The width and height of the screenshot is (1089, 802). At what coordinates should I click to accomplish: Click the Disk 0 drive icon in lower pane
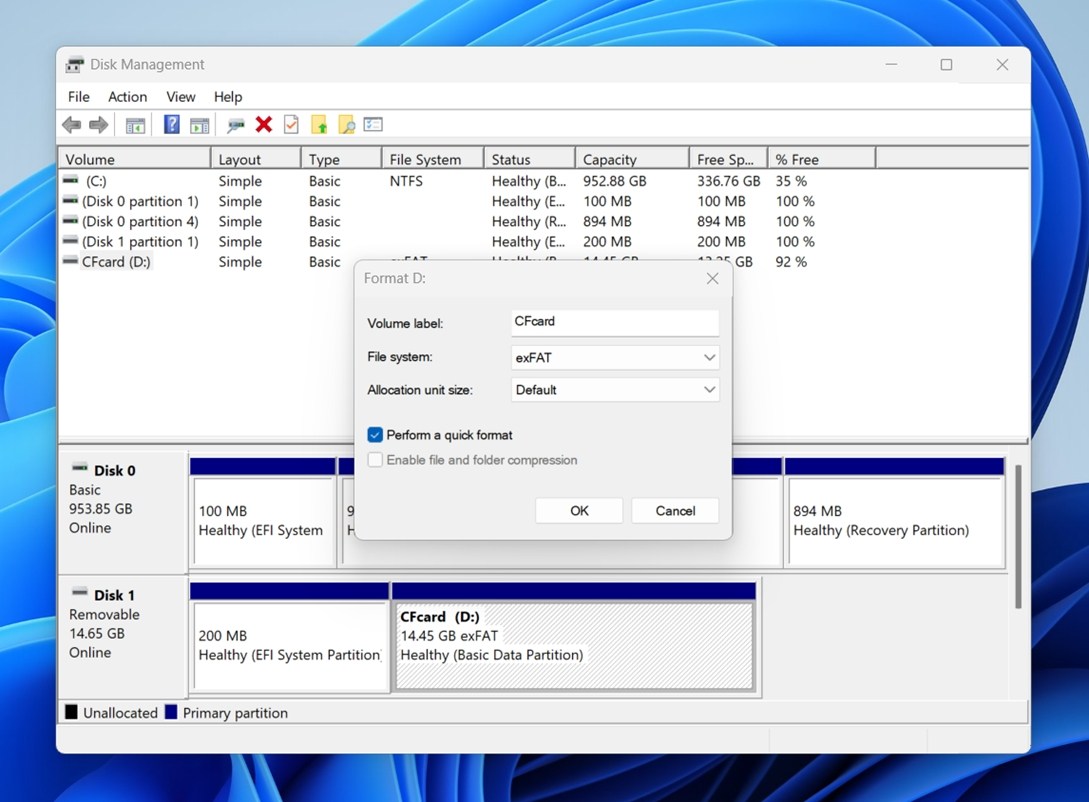pyautogui.click(x=80, y=467)
